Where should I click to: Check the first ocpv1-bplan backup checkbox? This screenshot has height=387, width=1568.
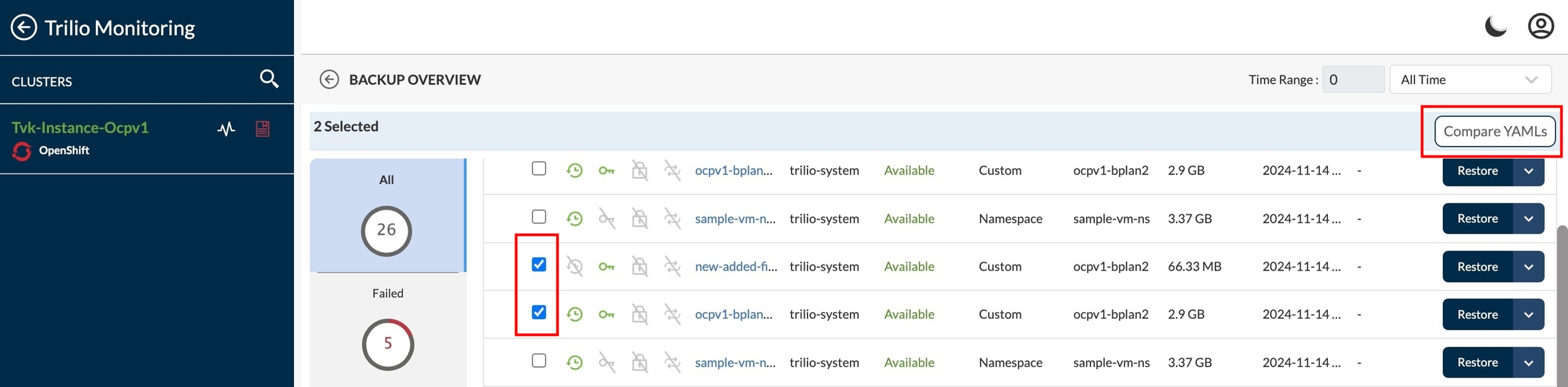pos(538,169)
